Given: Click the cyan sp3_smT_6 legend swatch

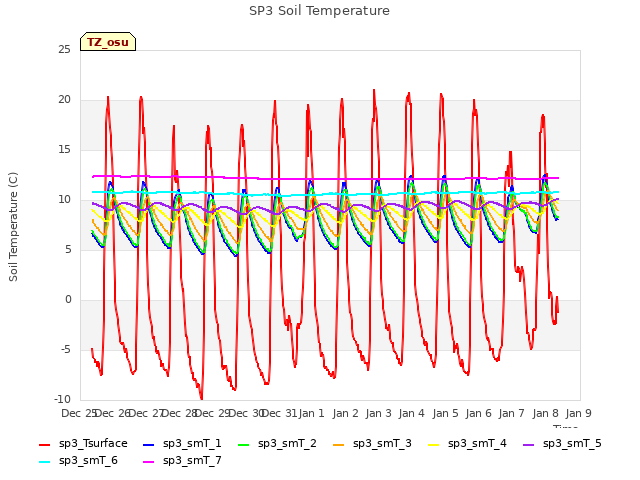Looking at the screenshot, I should pyautogui.click(x=44, y=462).
